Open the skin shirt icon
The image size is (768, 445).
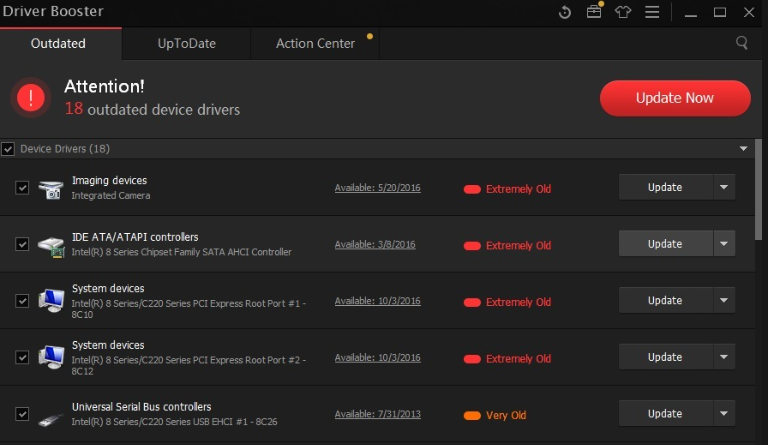pyautogui.click(x=623, y=12)
